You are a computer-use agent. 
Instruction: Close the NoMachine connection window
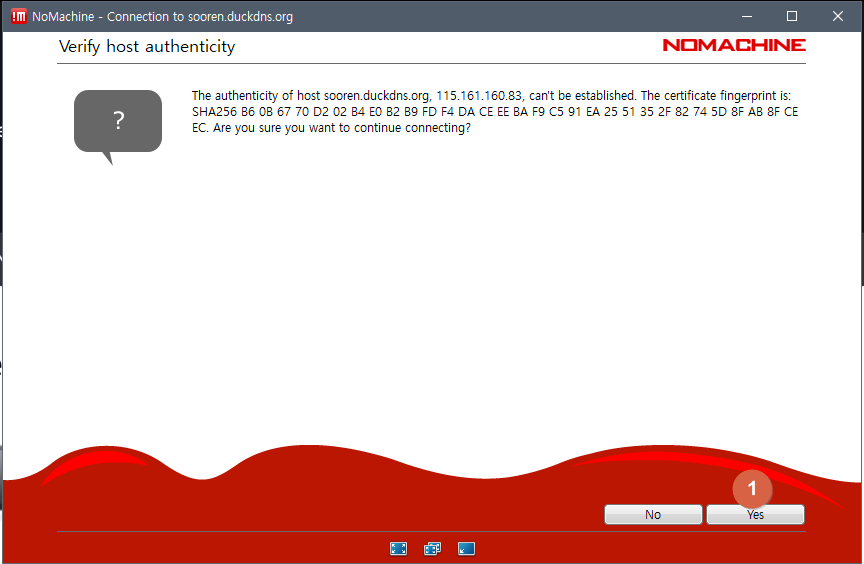tap(838, 16)
